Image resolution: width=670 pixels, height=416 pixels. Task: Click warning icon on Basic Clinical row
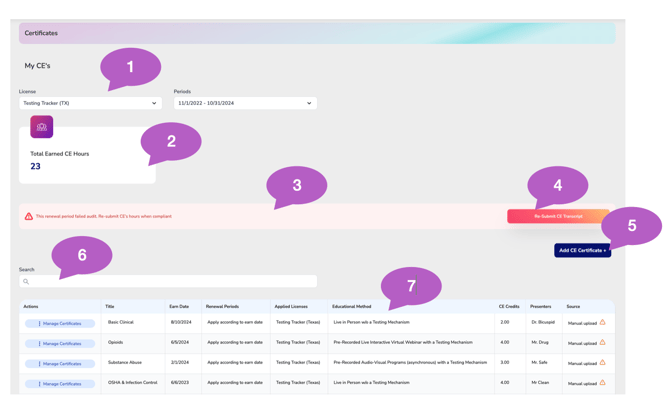point(602,323)
